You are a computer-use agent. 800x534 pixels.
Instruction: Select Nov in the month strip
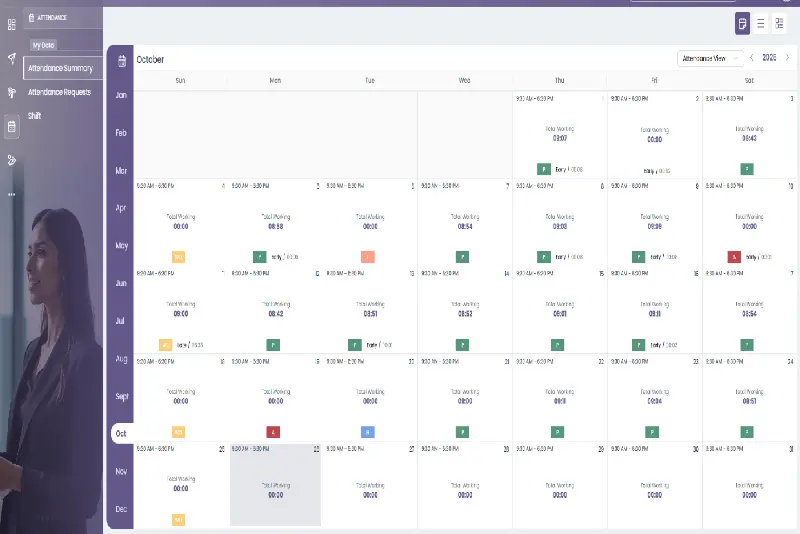(121, 471)
